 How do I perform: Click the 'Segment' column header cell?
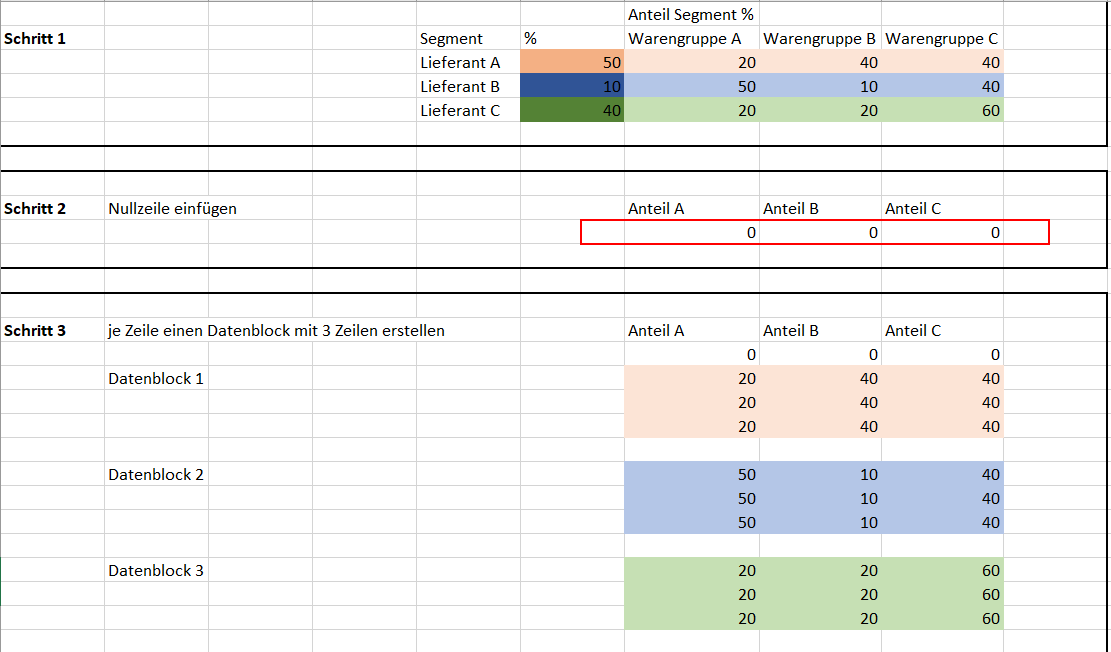(x=468, y=38)
